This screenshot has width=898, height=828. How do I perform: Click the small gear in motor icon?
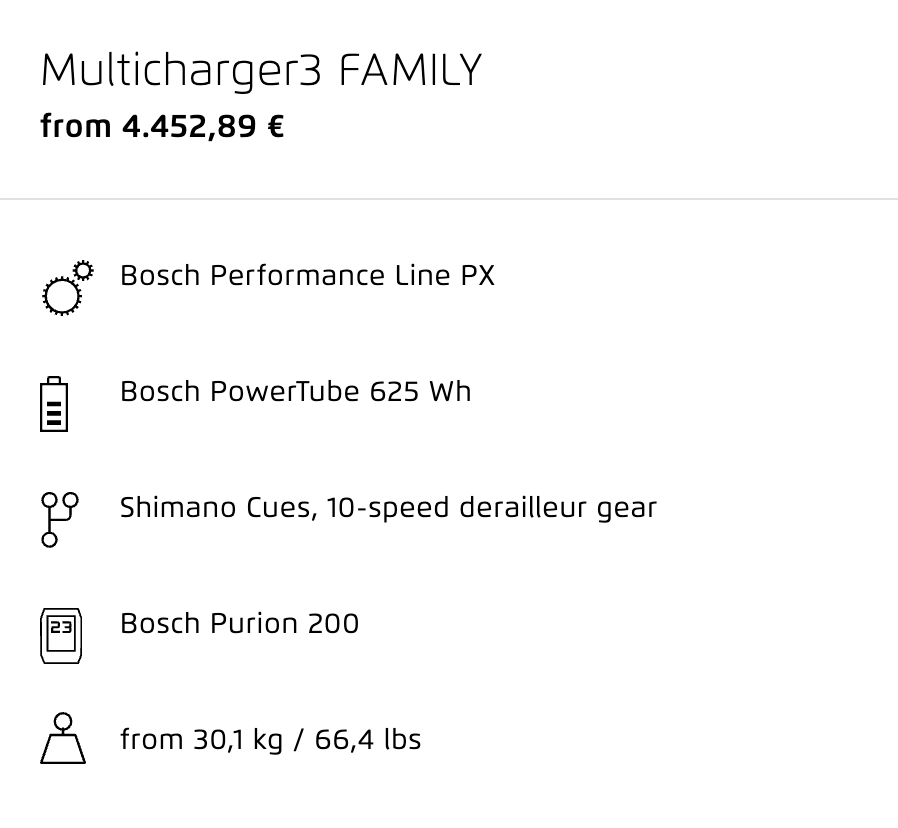pyautogui.click(x=84, y=270)
